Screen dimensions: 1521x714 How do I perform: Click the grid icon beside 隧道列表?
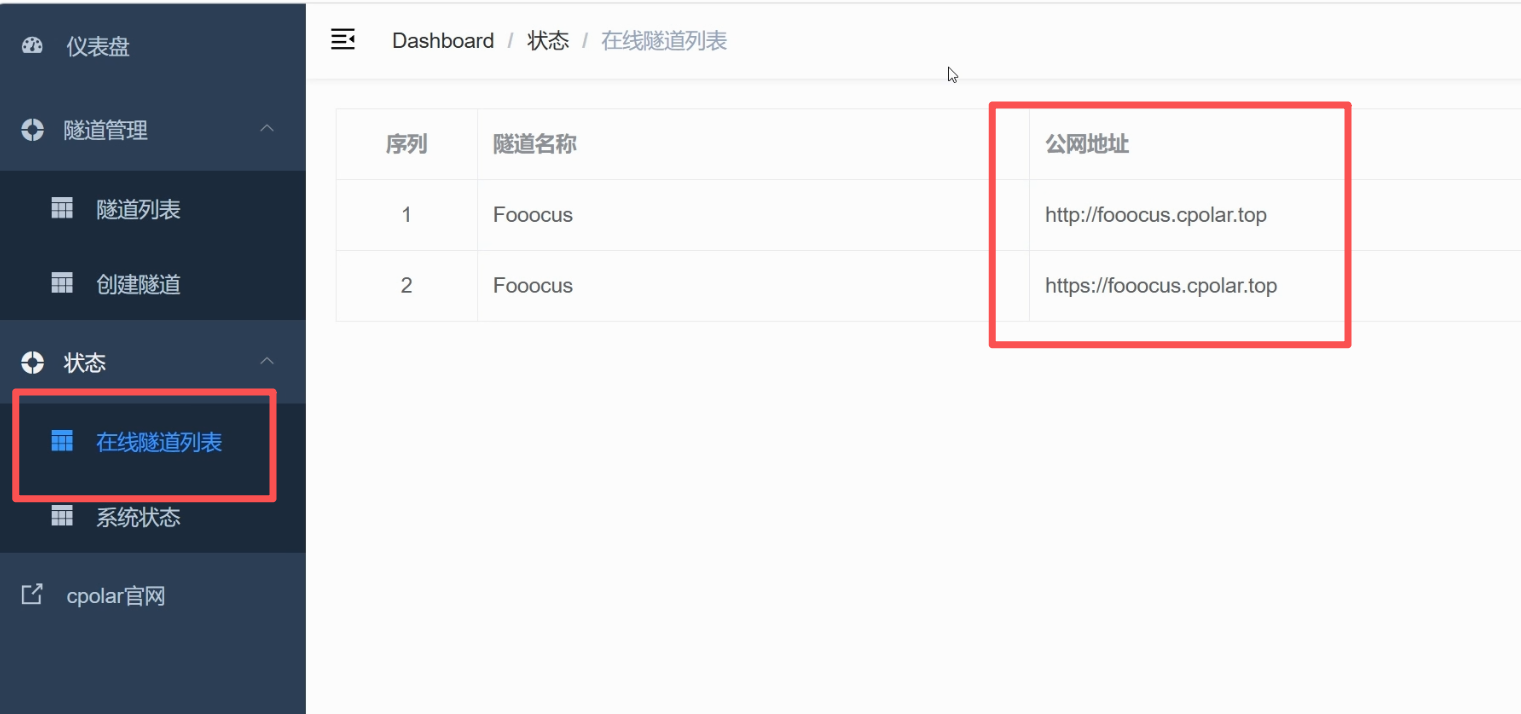coord(62,208)
